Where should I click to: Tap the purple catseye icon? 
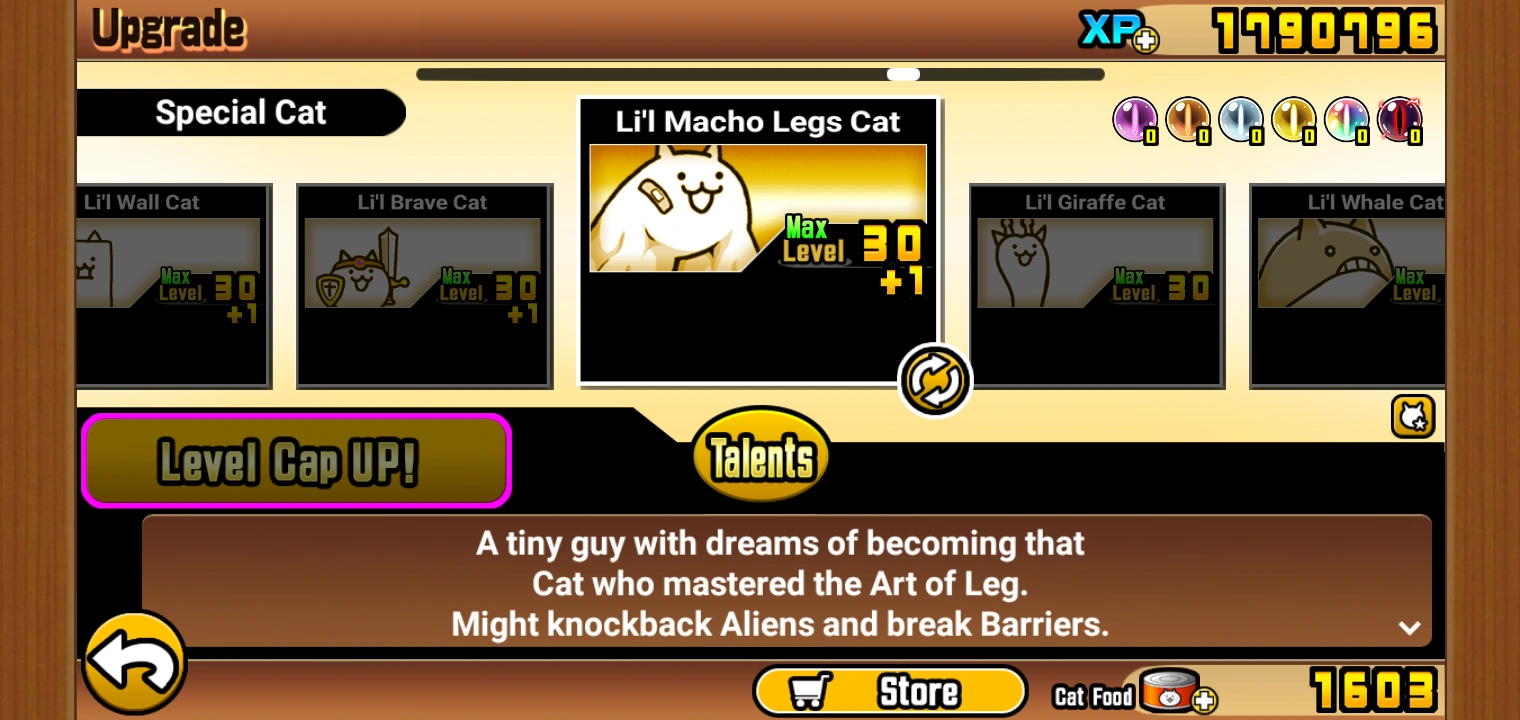(1136, 121)
